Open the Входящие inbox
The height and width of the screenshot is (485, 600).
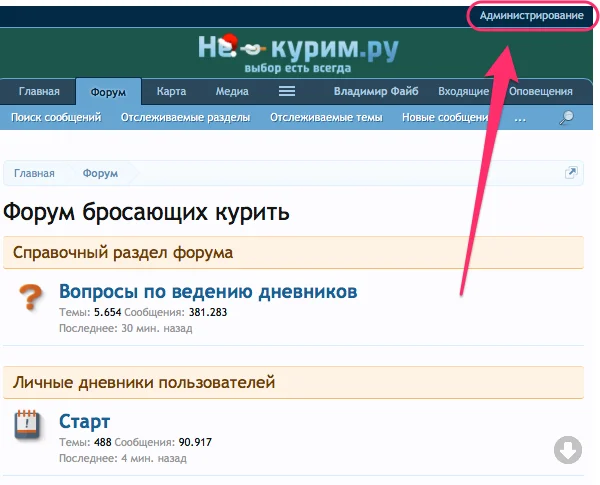pos(463,91)
